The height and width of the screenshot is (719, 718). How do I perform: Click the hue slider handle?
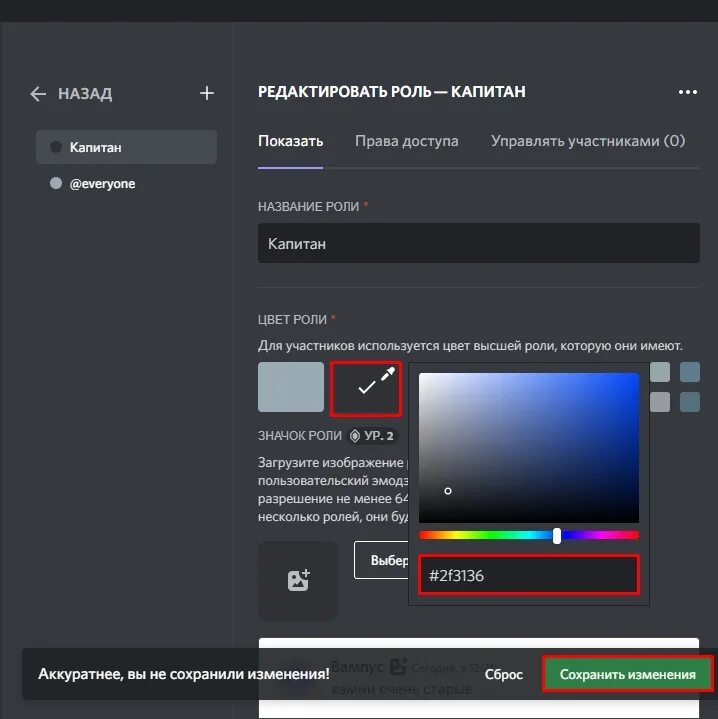[557, 536]
